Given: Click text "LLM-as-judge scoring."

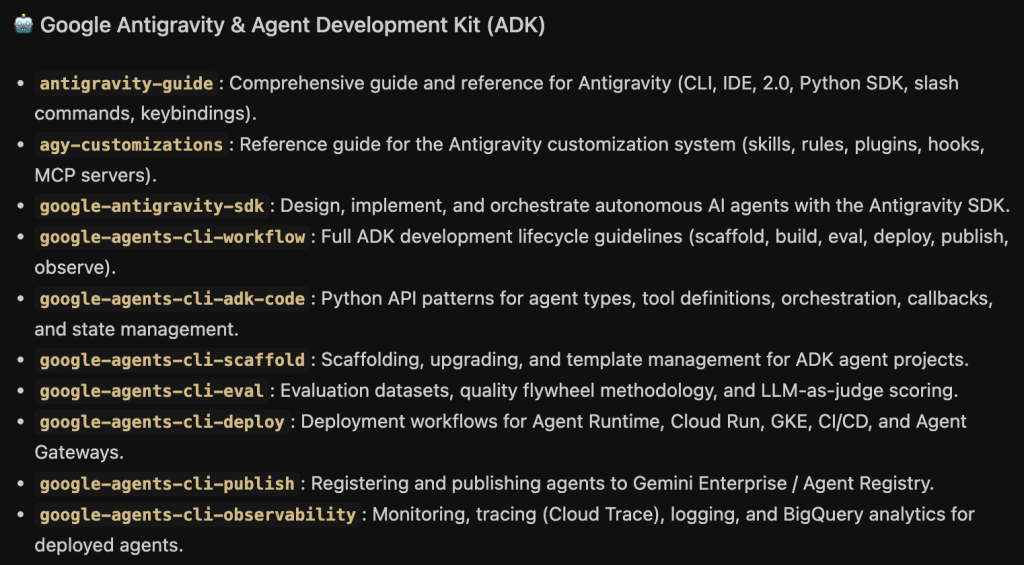Looking at the screenshot, I should tap(859, 391).
